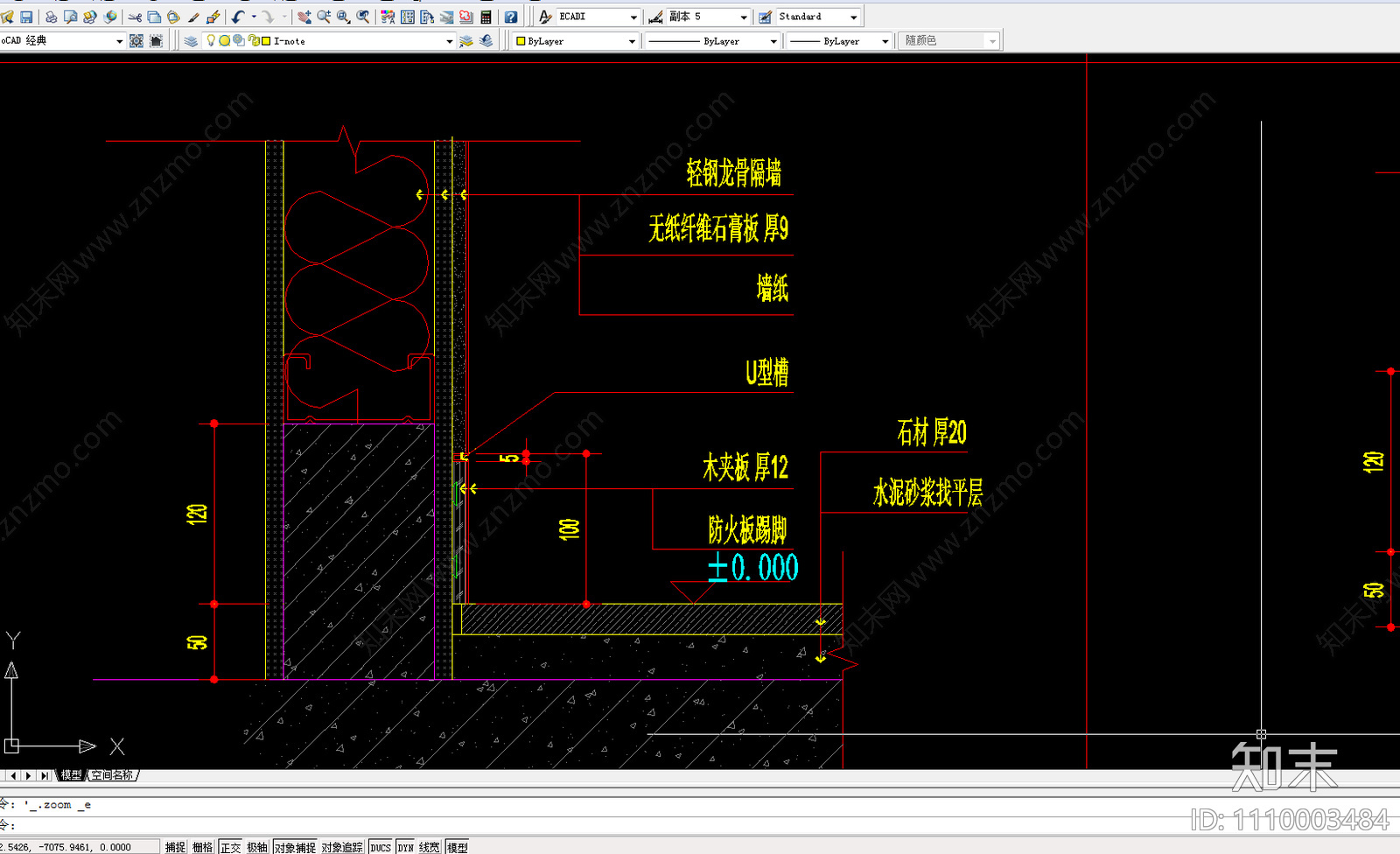Toggle 捕捉 snap mode in status bar
The image size is (1400, 854).
(175, 847)
